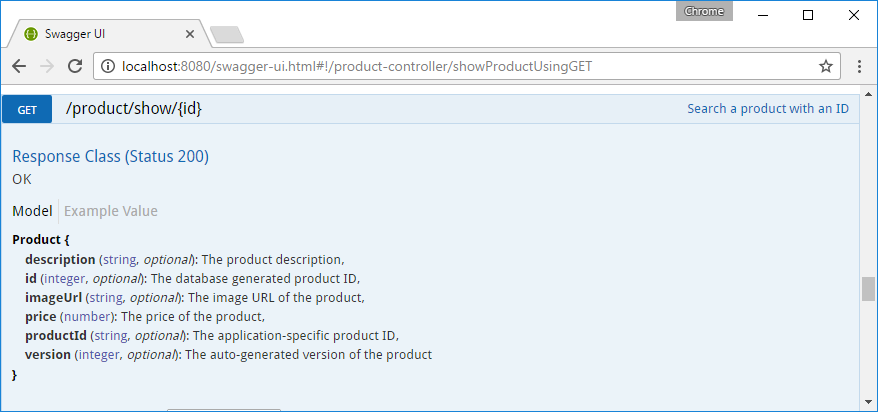Collapse the /product/show/{id} endpoint path
This screenshot has width=878, height=412.
[x=133, y=108]
